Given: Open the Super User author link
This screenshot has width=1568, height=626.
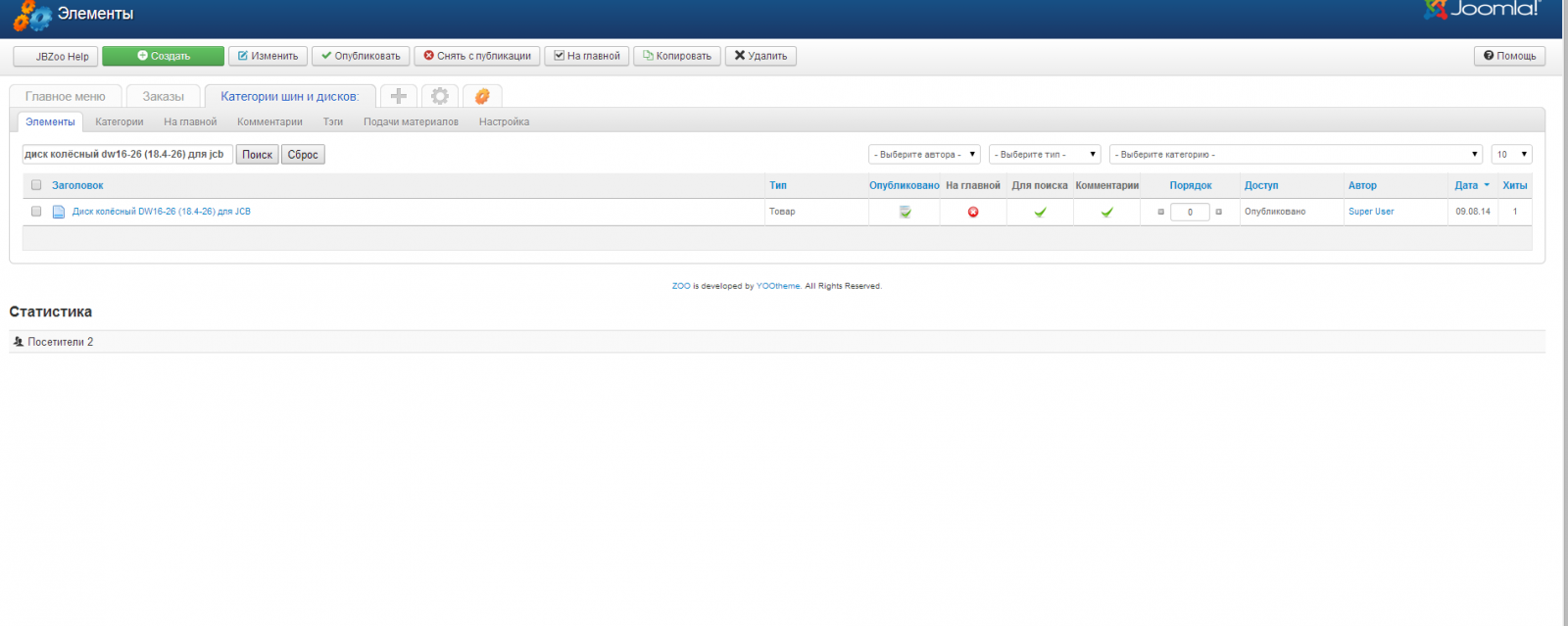Looking at the screenshot, I should coord(1370,212).
